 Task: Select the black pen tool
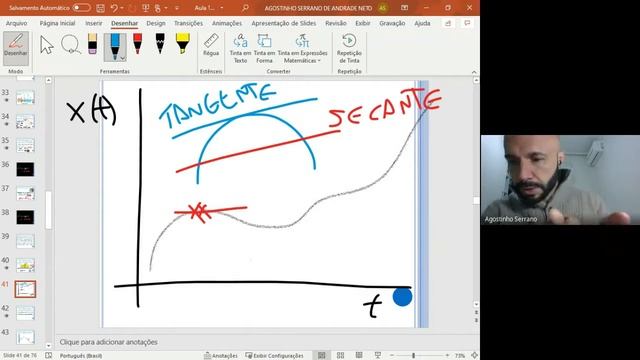(160, 44)
